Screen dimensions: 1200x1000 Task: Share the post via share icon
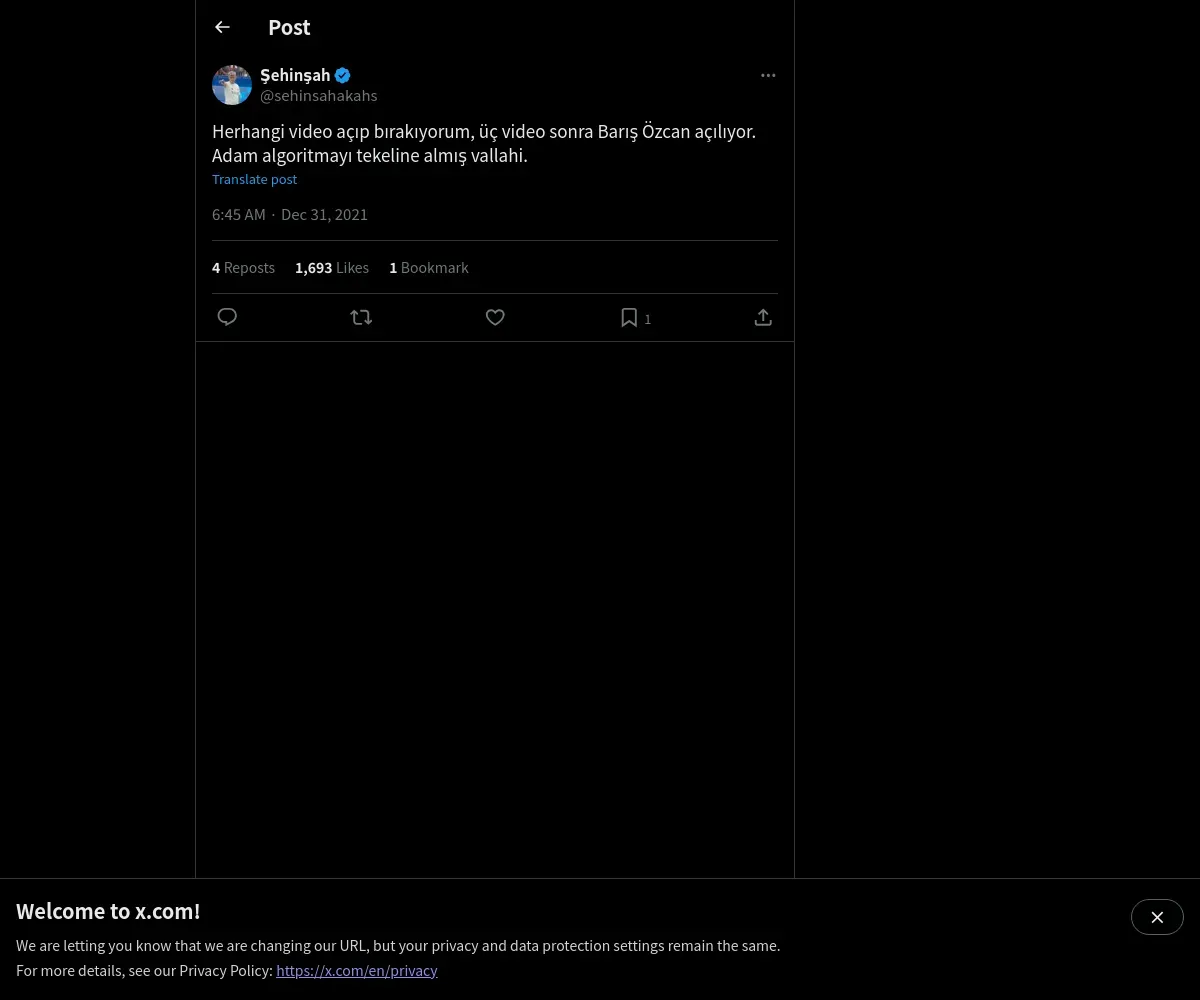click(763, 317)
